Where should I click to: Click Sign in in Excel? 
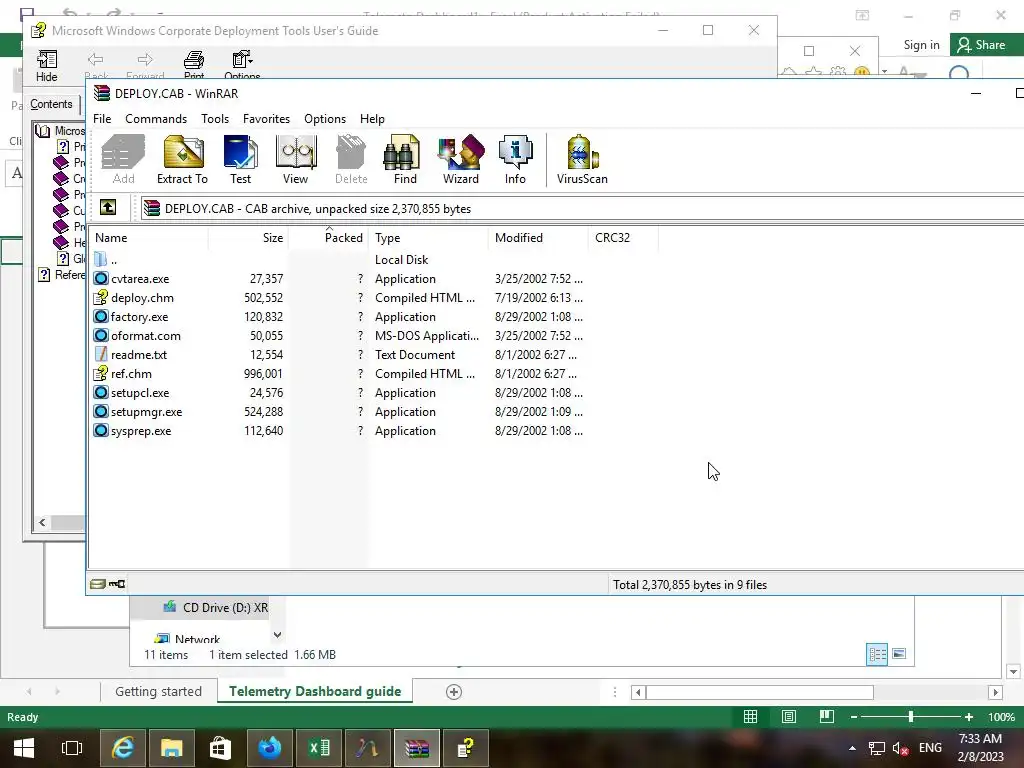click(921, 45)
